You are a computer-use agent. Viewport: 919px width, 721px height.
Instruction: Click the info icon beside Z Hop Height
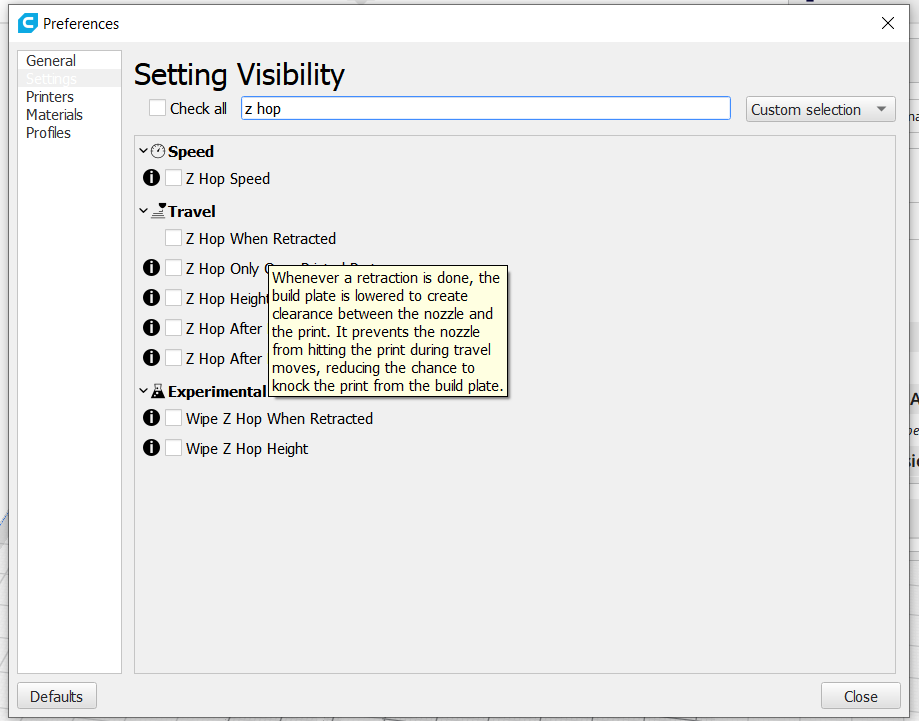click(151, 298)
